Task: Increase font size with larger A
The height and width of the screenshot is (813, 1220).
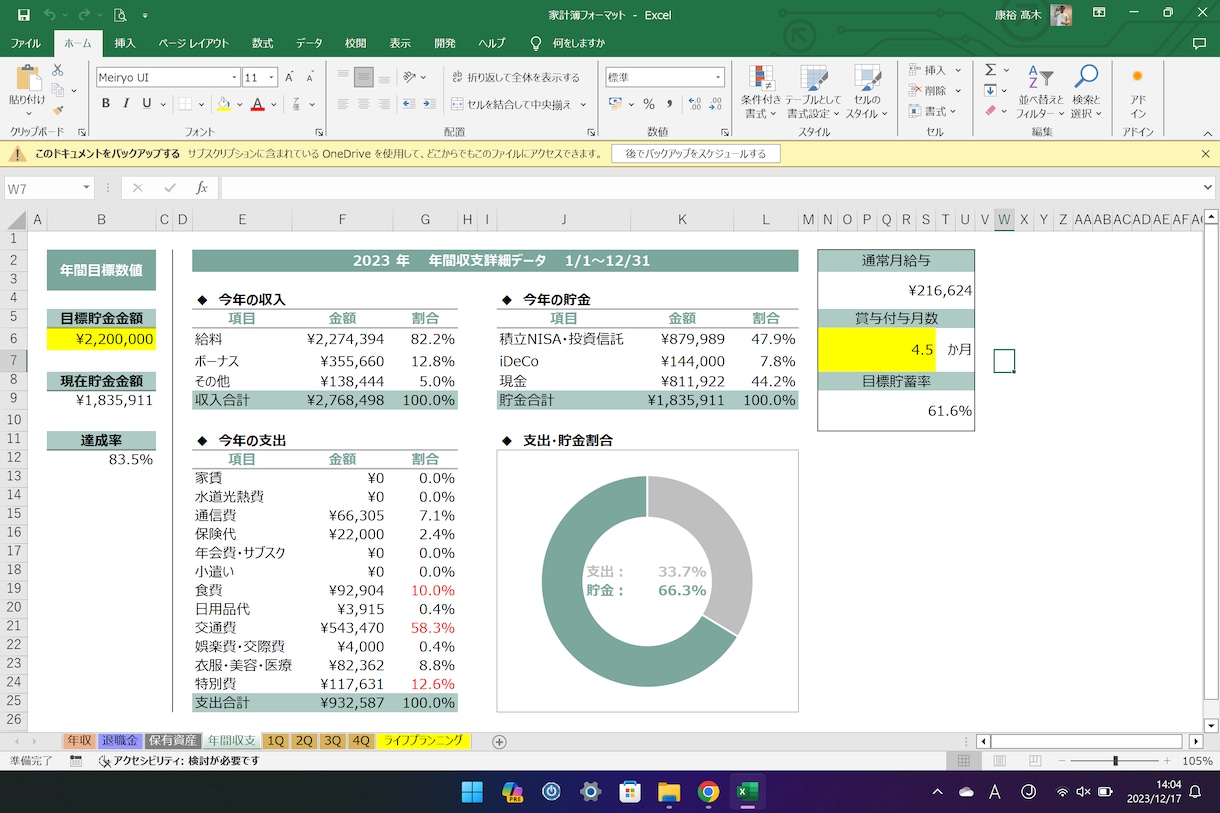Action: 289,77
